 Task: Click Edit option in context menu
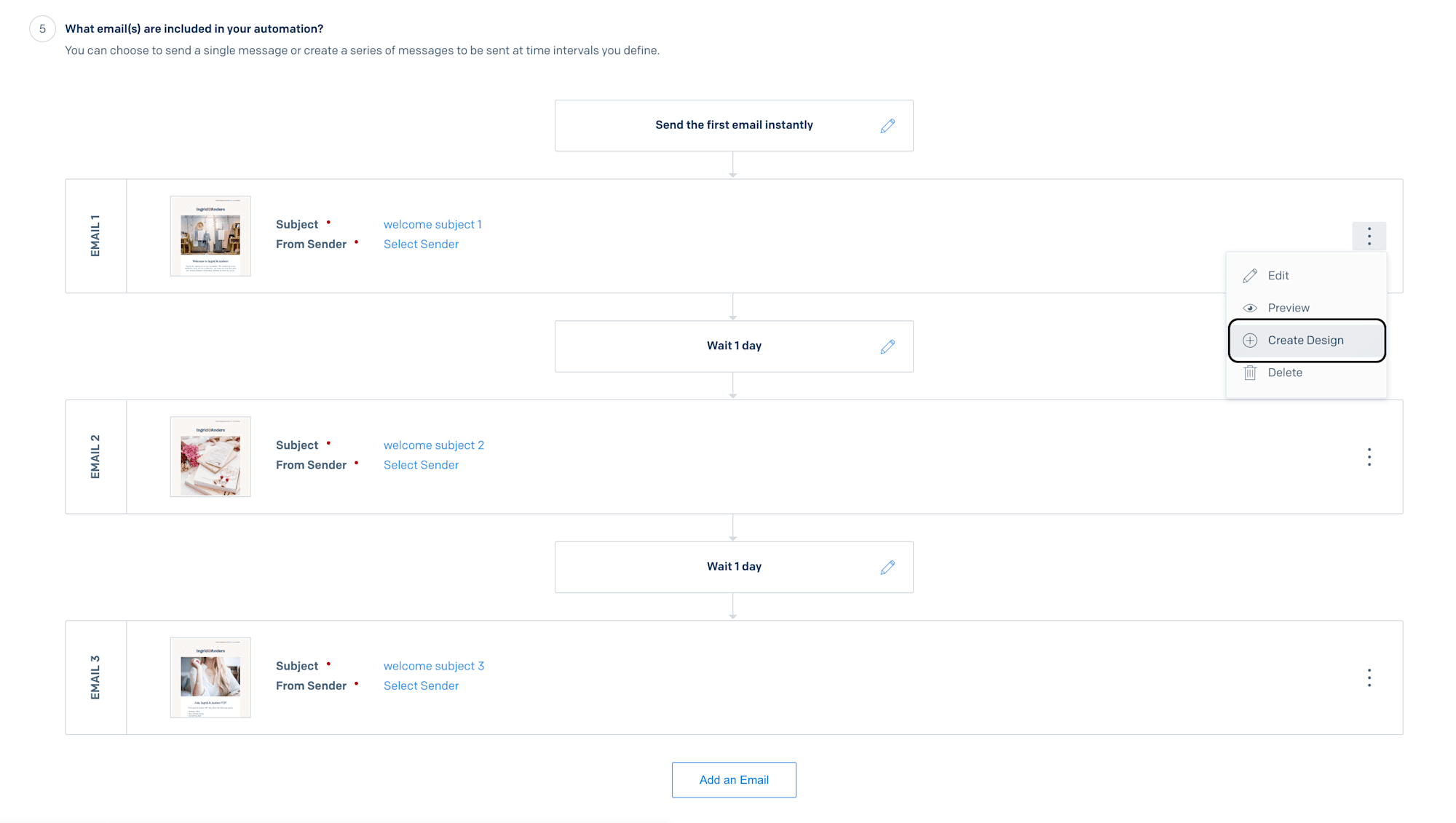click(1278, 275)
